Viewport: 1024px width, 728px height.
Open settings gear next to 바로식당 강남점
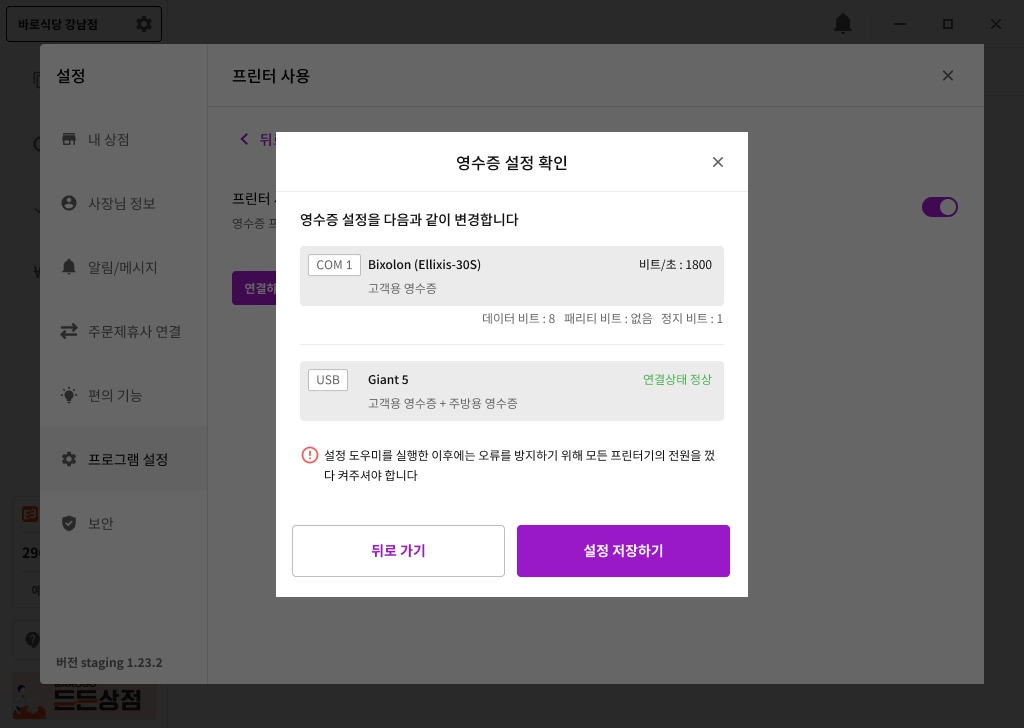(x=144, y=24)
